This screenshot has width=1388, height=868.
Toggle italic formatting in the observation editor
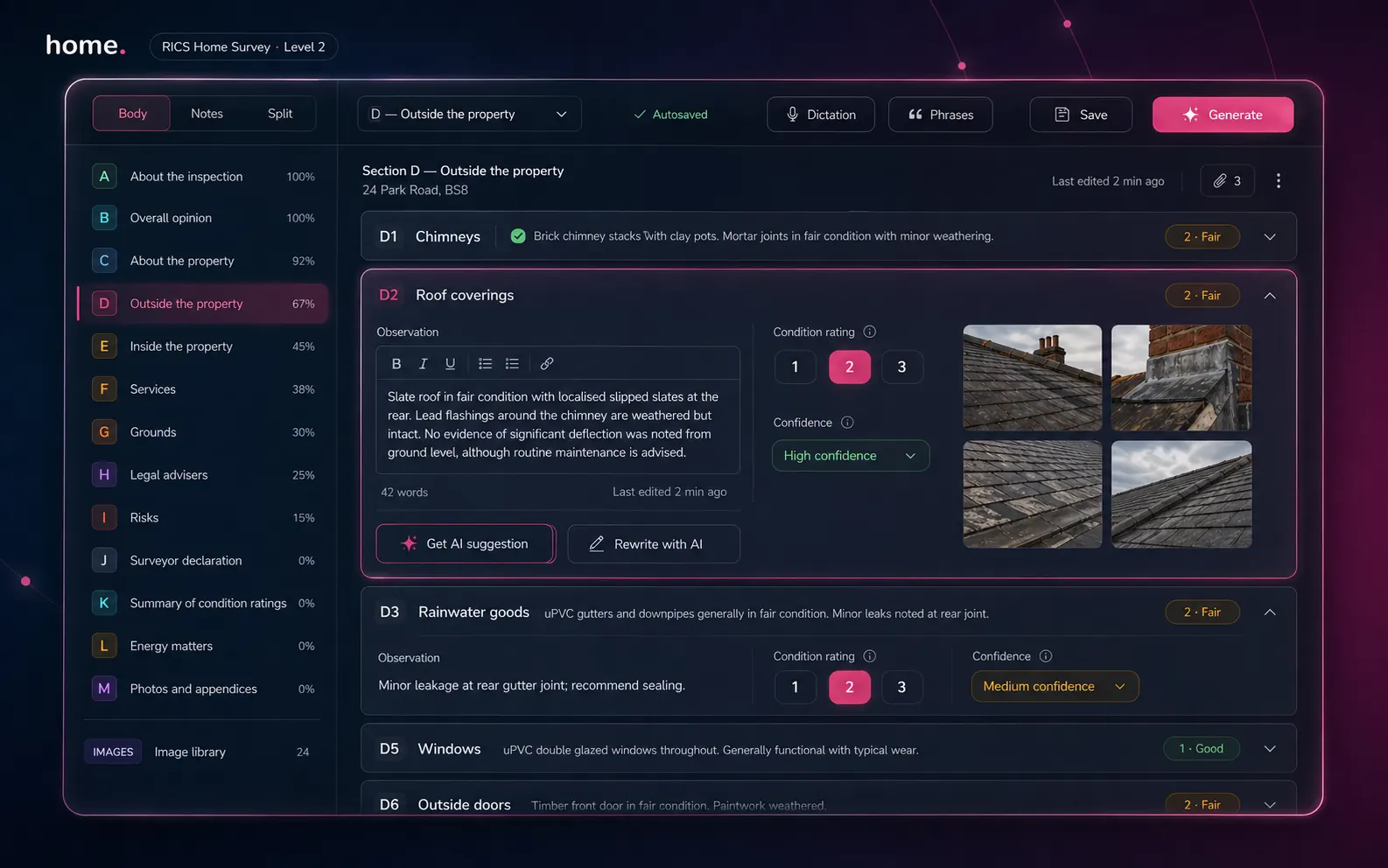point(424,364)
